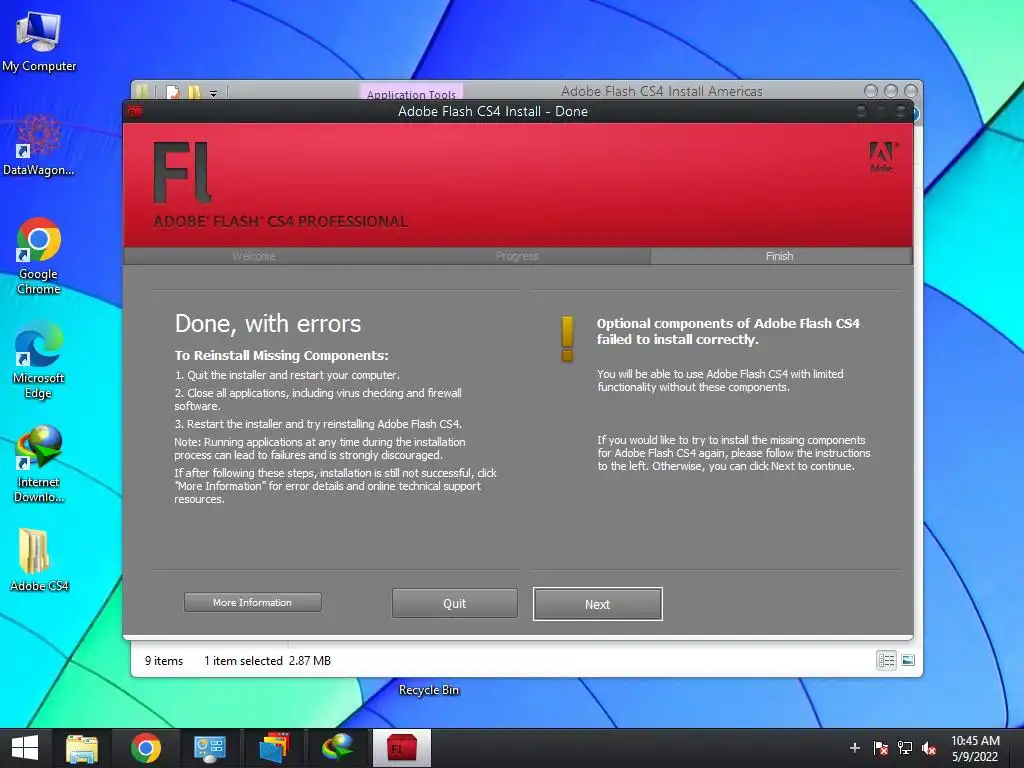Click the muted volume tray icon
Image resolution: width=1024 pixels, height=768 pixels.
(x=929, y=748)
